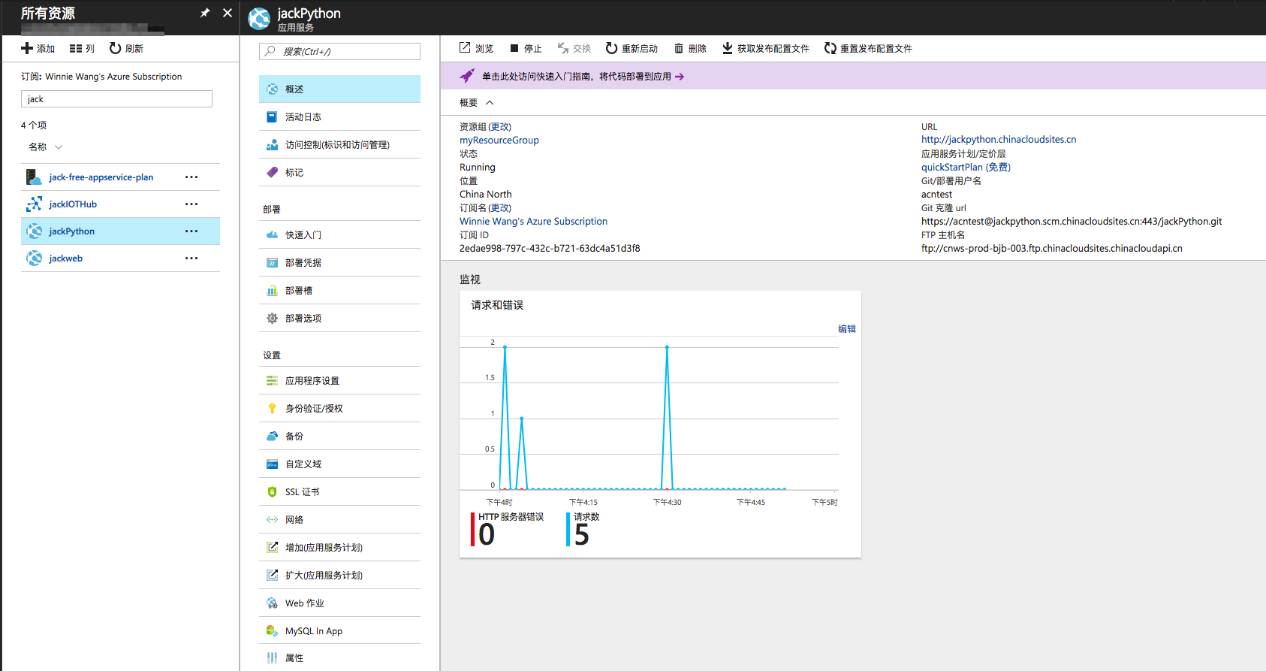Click the jack filter input field
The image size is (1266, 671).
coord(117,99)
